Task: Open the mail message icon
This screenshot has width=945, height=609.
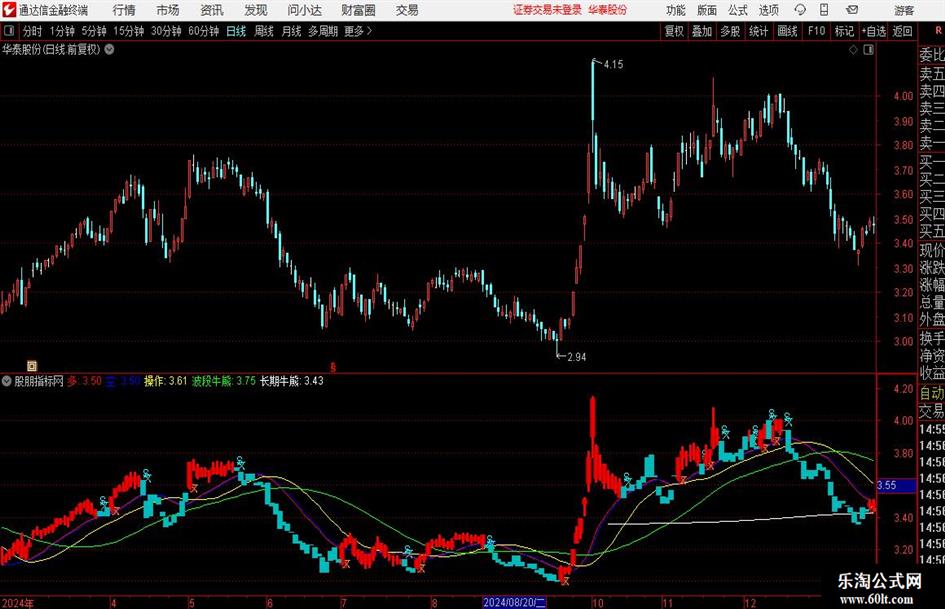Action: 852,10
